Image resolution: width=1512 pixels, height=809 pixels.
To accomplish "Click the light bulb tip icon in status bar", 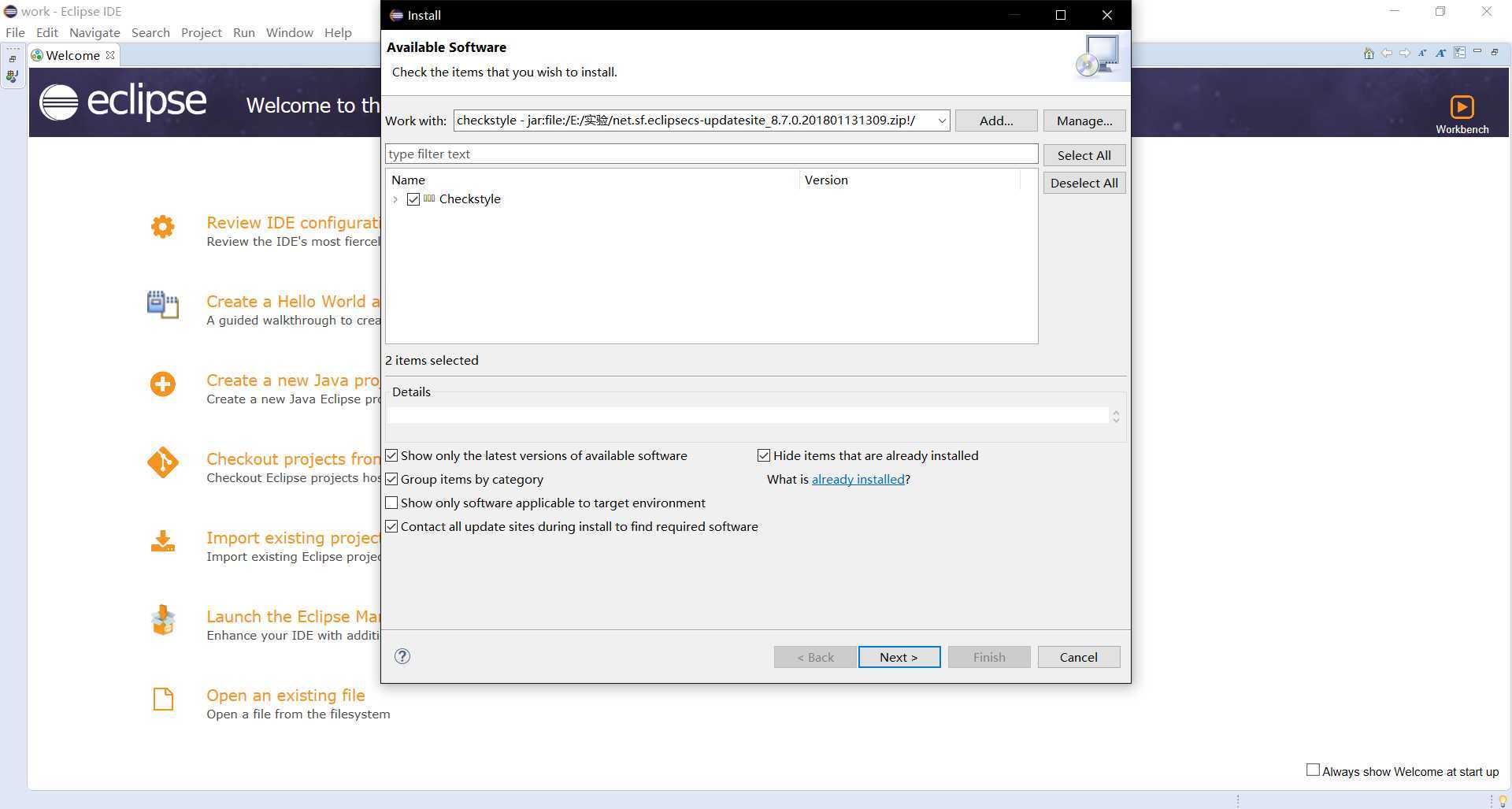I will click(x=1503, y=800).
